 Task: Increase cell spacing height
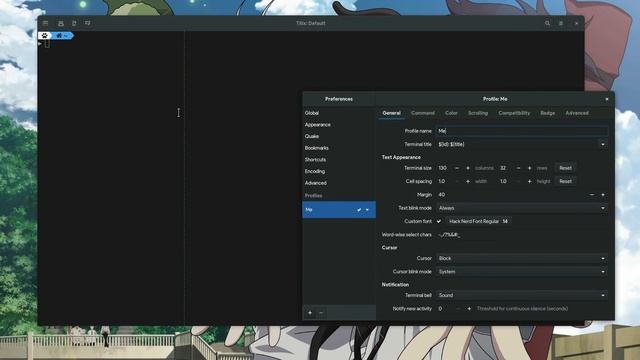tap(529, 181)
